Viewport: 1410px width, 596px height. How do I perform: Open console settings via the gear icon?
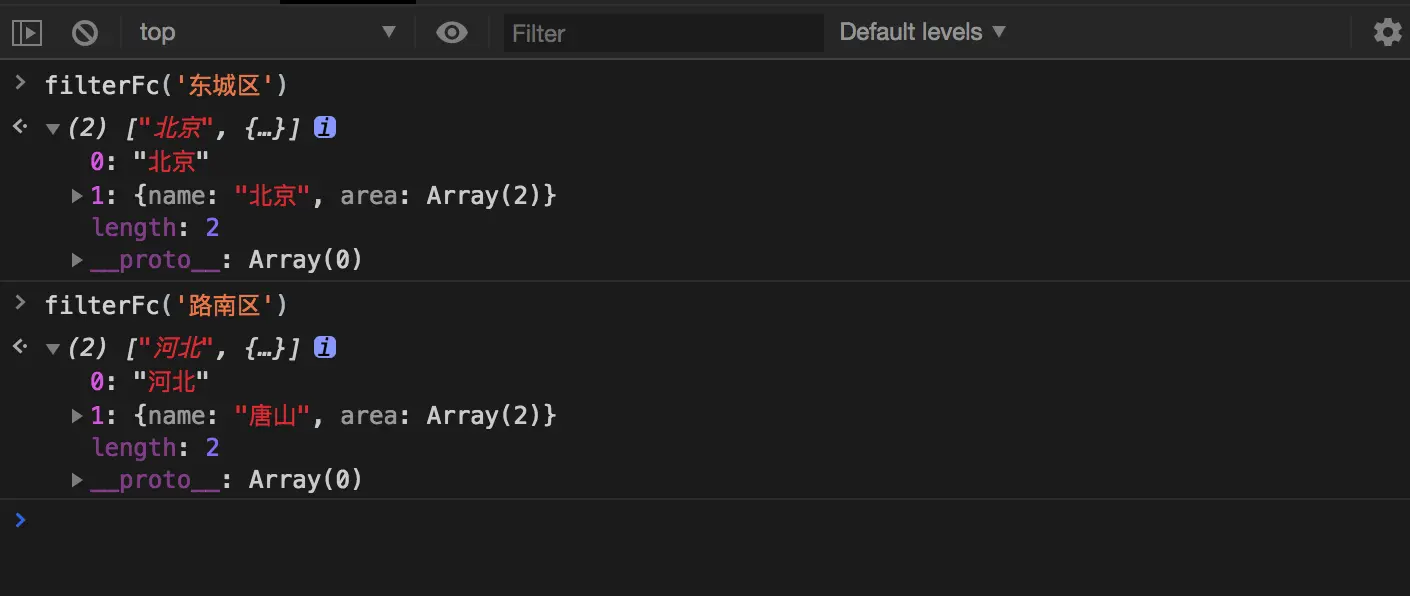(1387, 32)
